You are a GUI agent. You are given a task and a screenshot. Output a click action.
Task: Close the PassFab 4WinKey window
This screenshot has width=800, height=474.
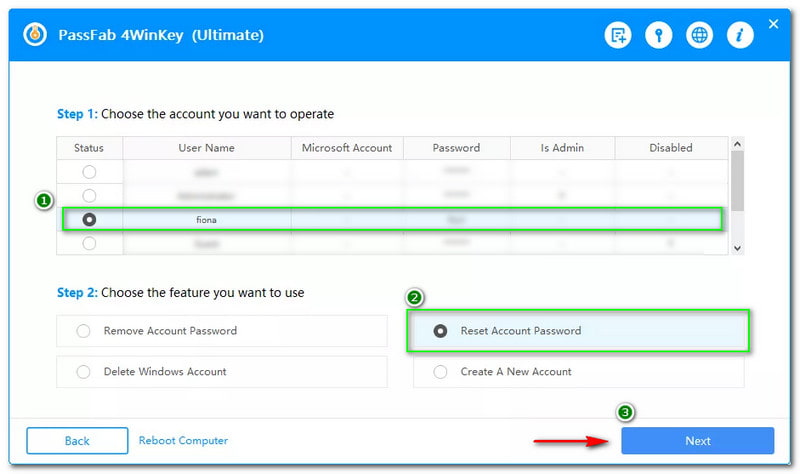[x=773, y=24]
